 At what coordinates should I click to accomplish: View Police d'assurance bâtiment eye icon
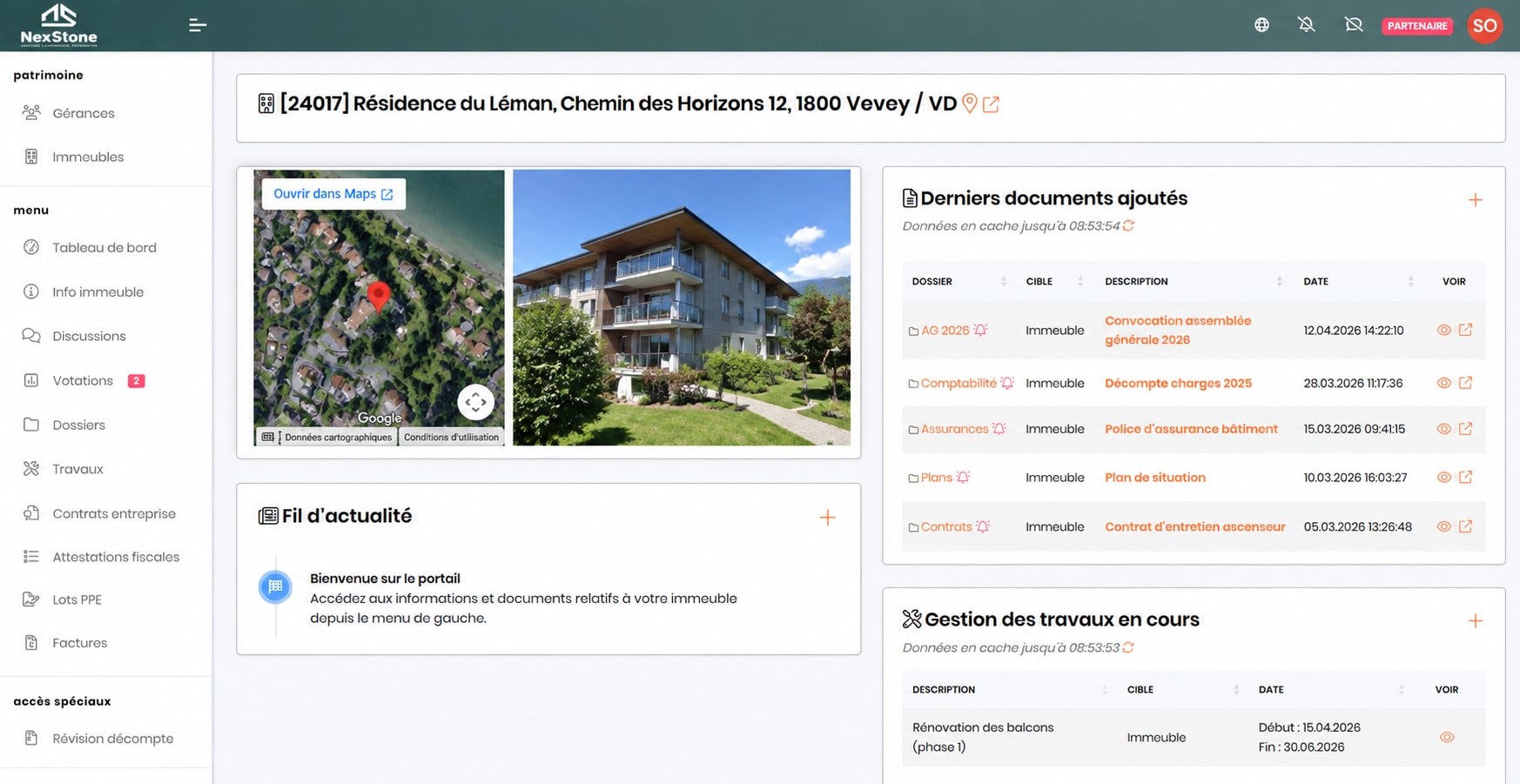click(x=1444, y=429)
